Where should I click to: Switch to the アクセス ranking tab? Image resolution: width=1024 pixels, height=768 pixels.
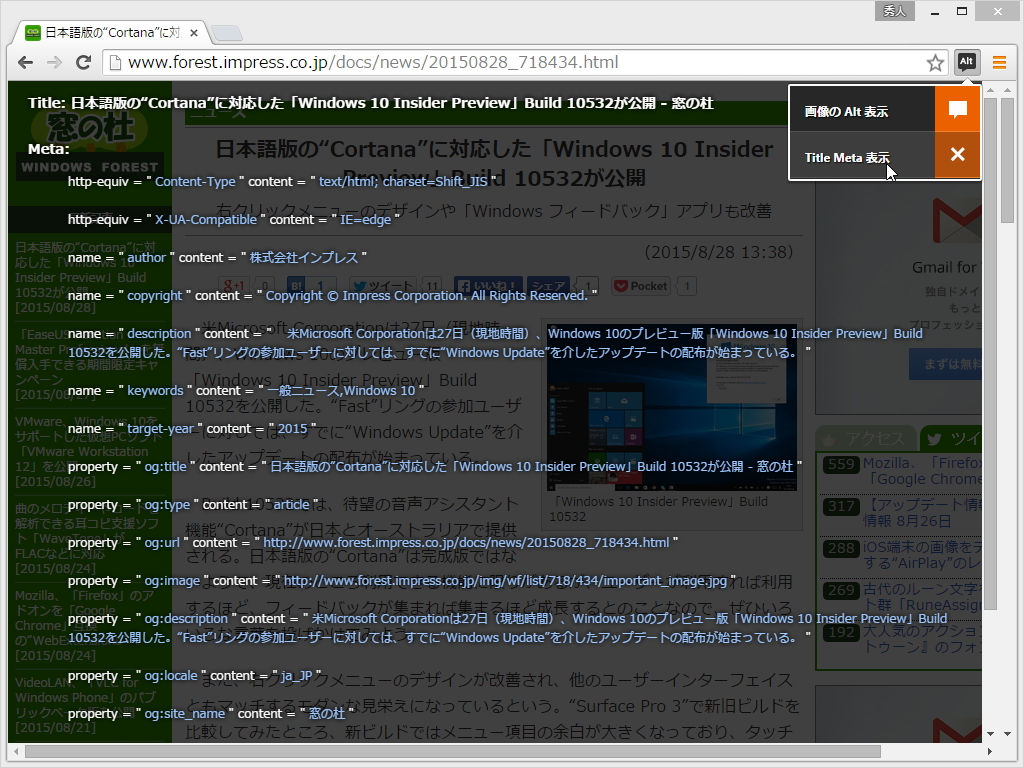click(x=865, y=439)
